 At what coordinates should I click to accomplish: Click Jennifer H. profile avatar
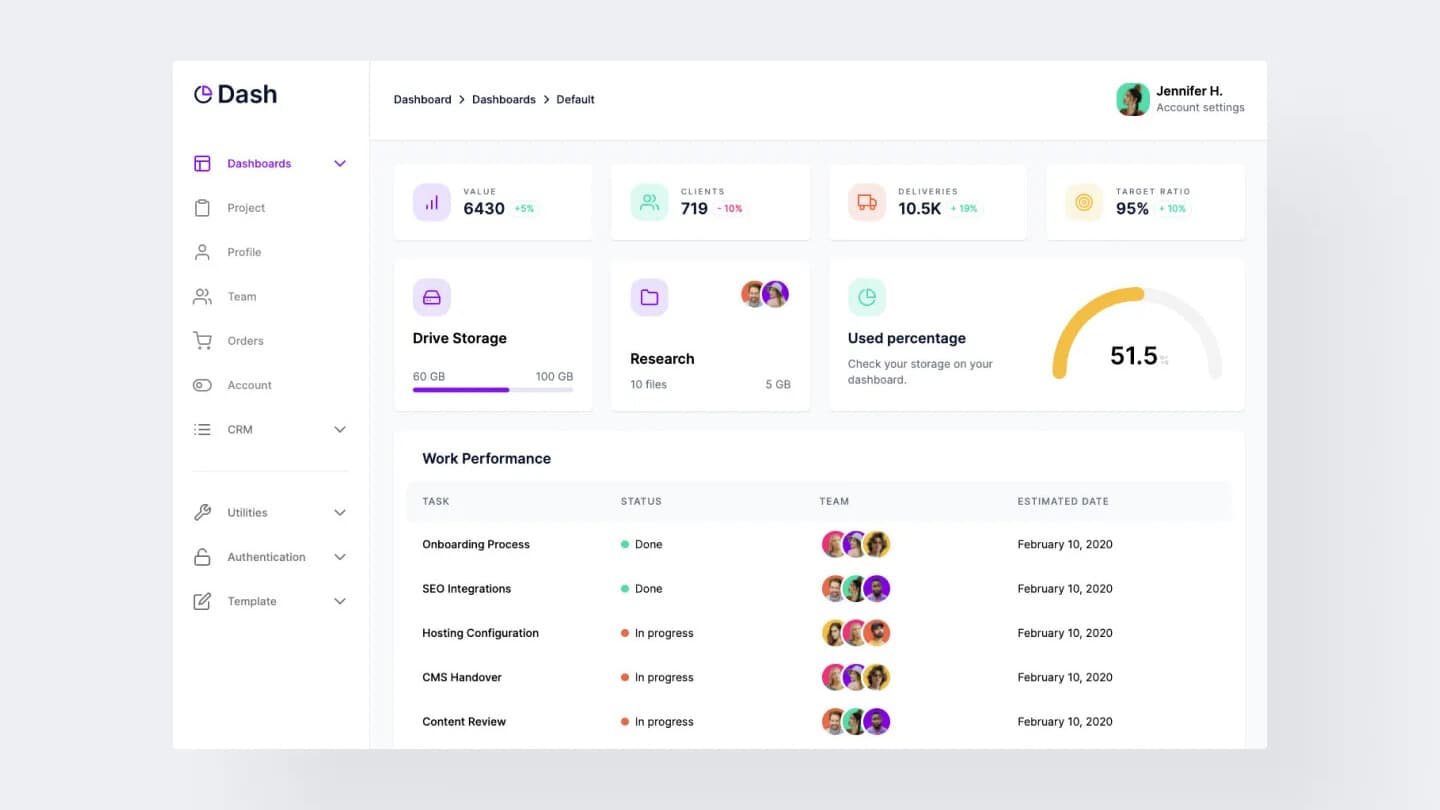pos(1133,99)
